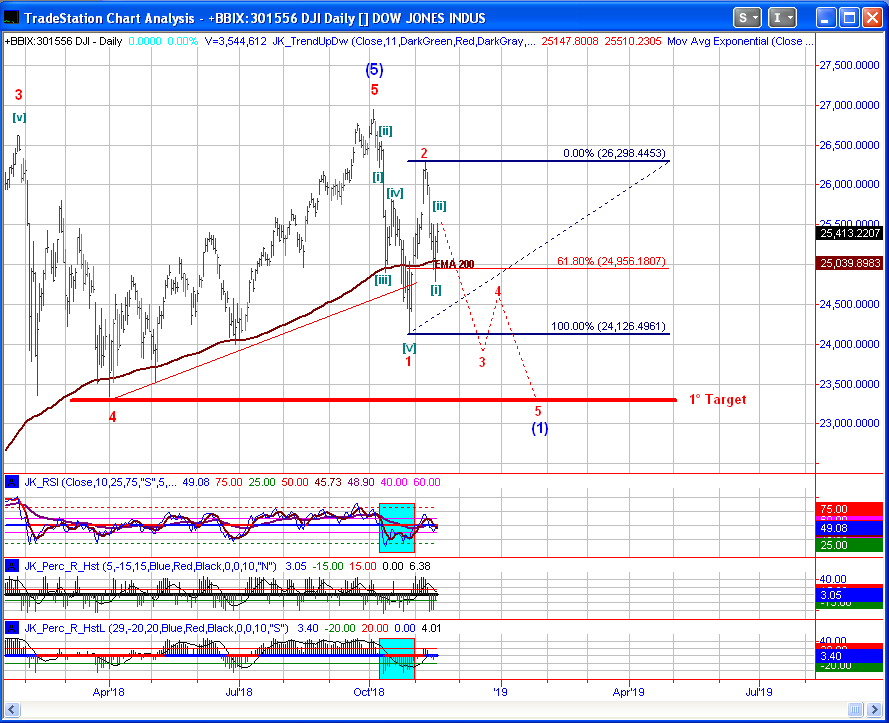Click the cyan highlighted box in Perc_R_HstL panel
The width and height of the screenshot is (889, 723).
point(397,658)
